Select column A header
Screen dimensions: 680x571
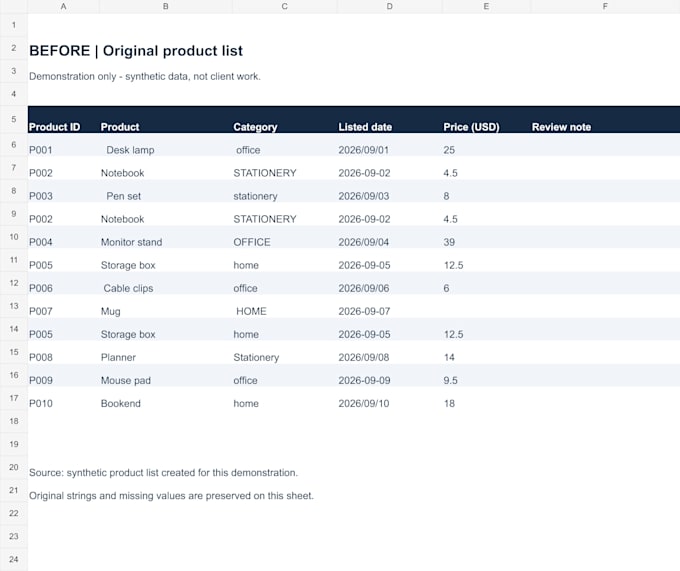point(63,7)
